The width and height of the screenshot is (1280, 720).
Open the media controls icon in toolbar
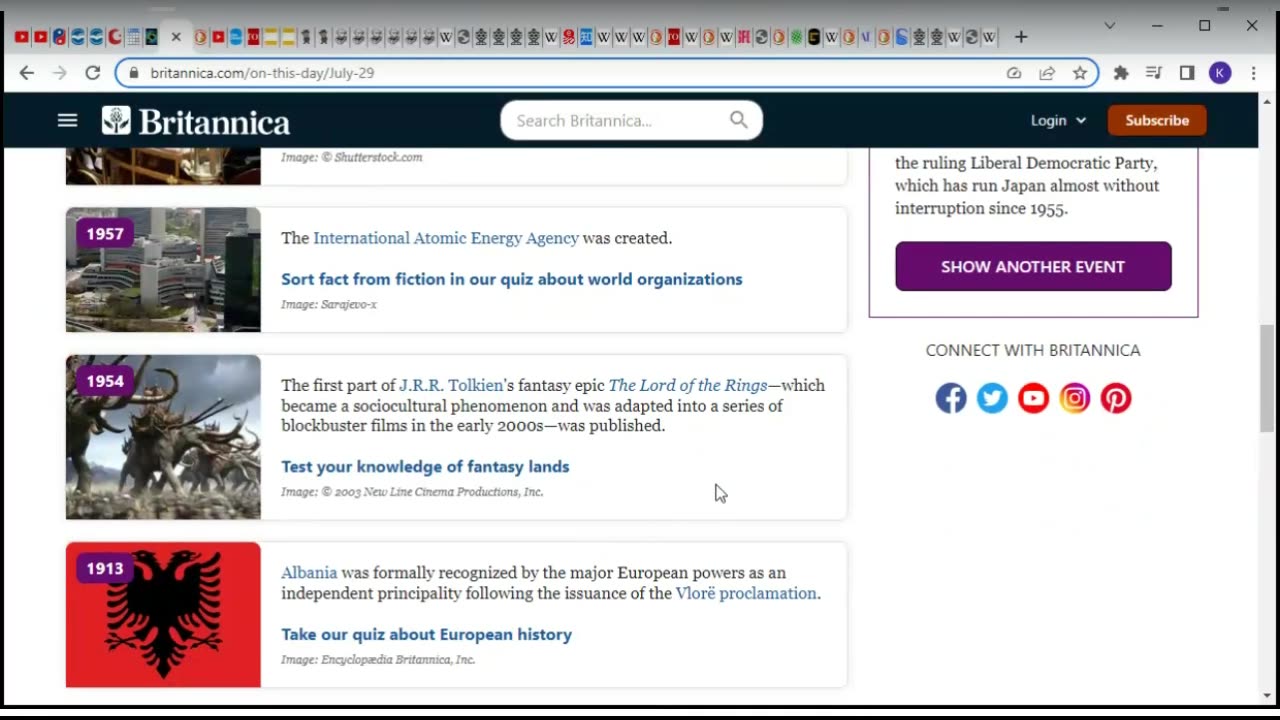pyautogui.click(x=1154, y=73)
